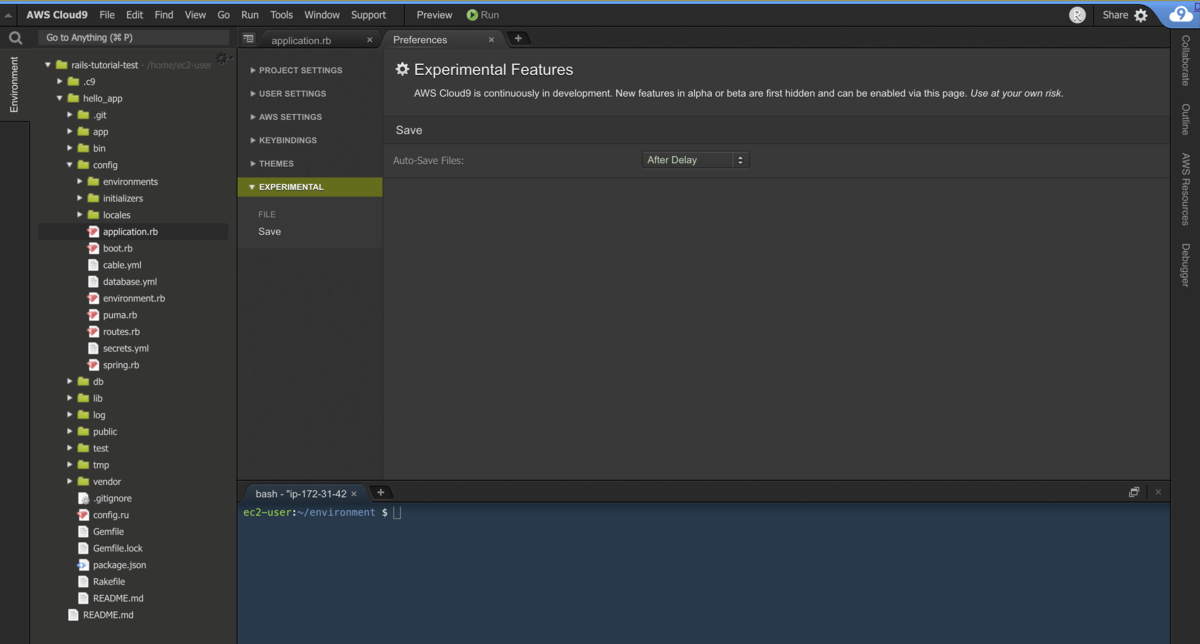Open the Auto-Save Files dropdown
Screen dimensions: 1200x644
695,160
